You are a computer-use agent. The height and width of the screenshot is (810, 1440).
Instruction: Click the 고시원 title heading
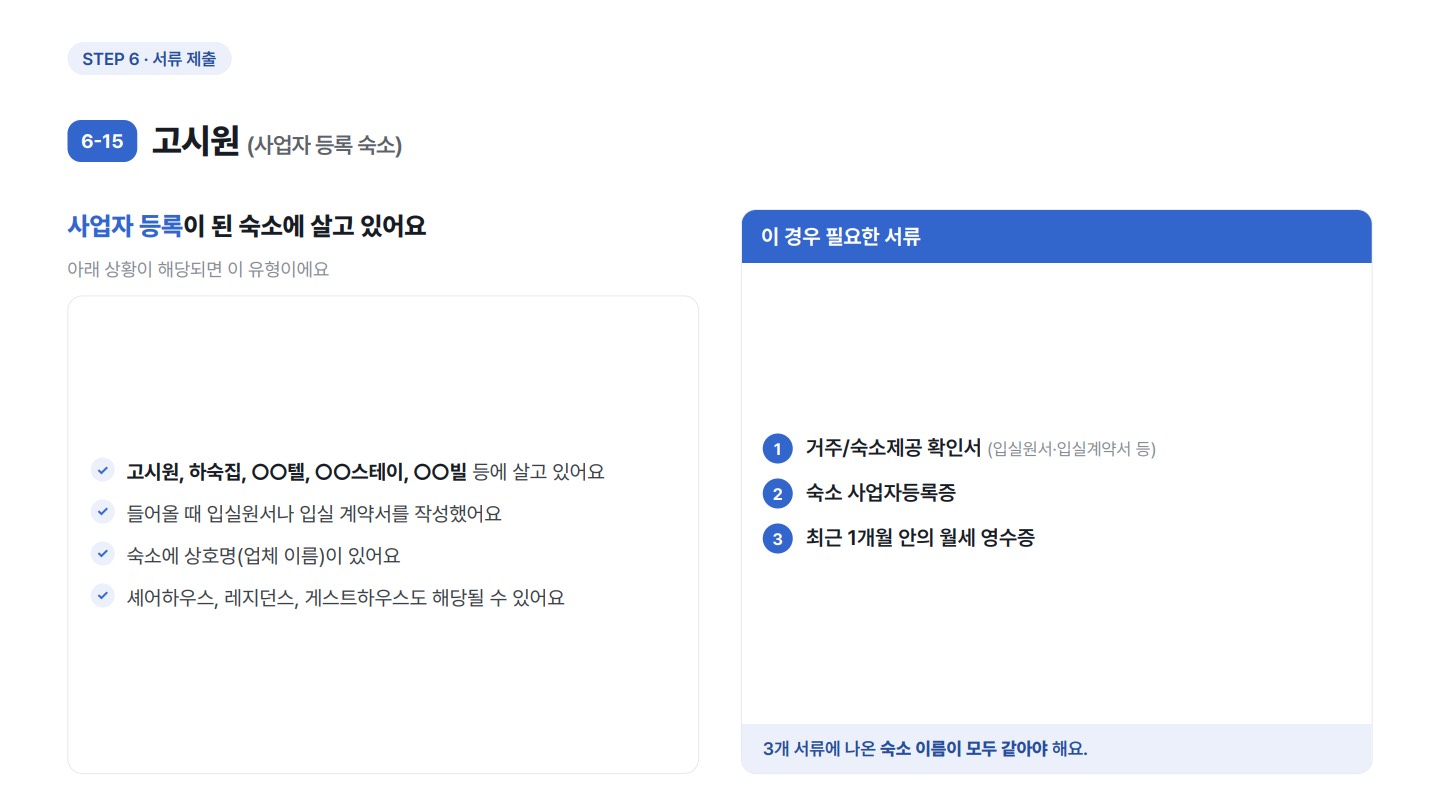[195, 141]
